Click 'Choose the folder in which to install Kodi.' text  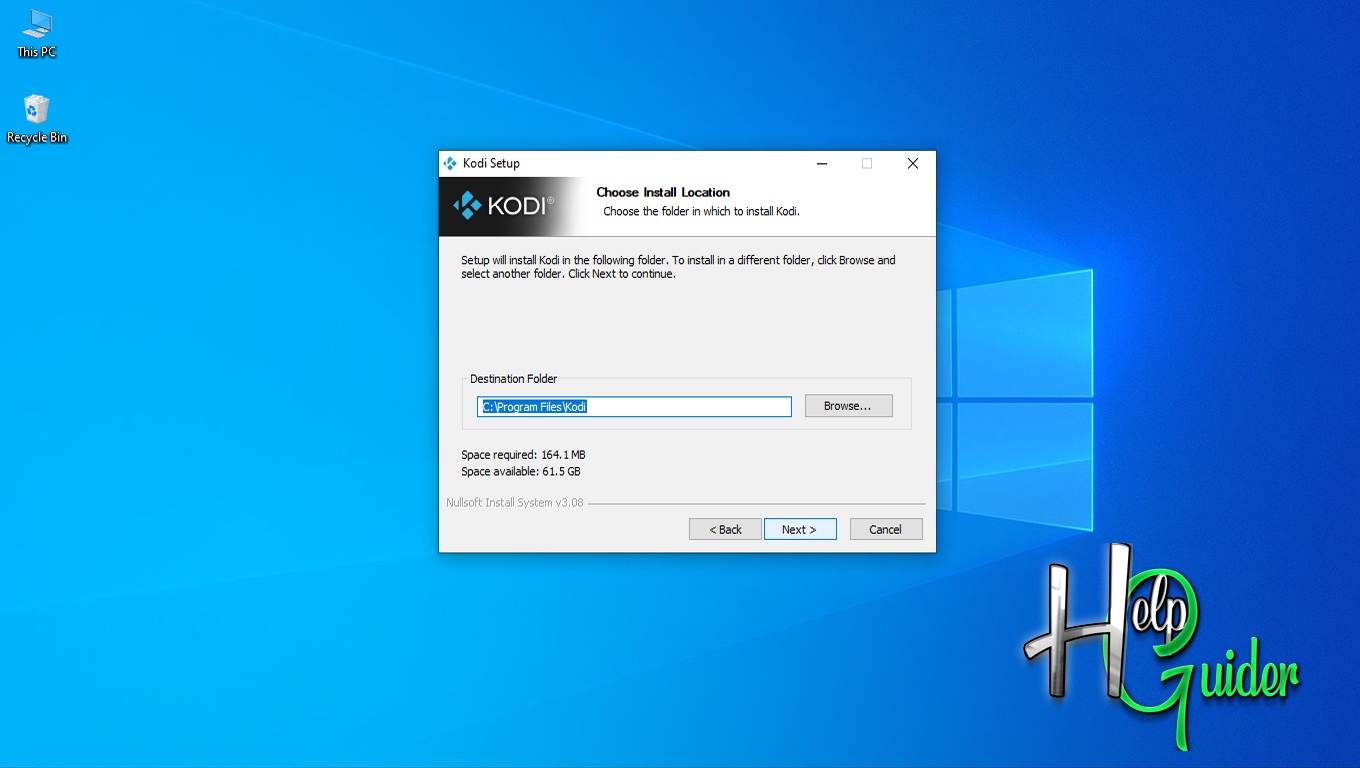point(702,212)
